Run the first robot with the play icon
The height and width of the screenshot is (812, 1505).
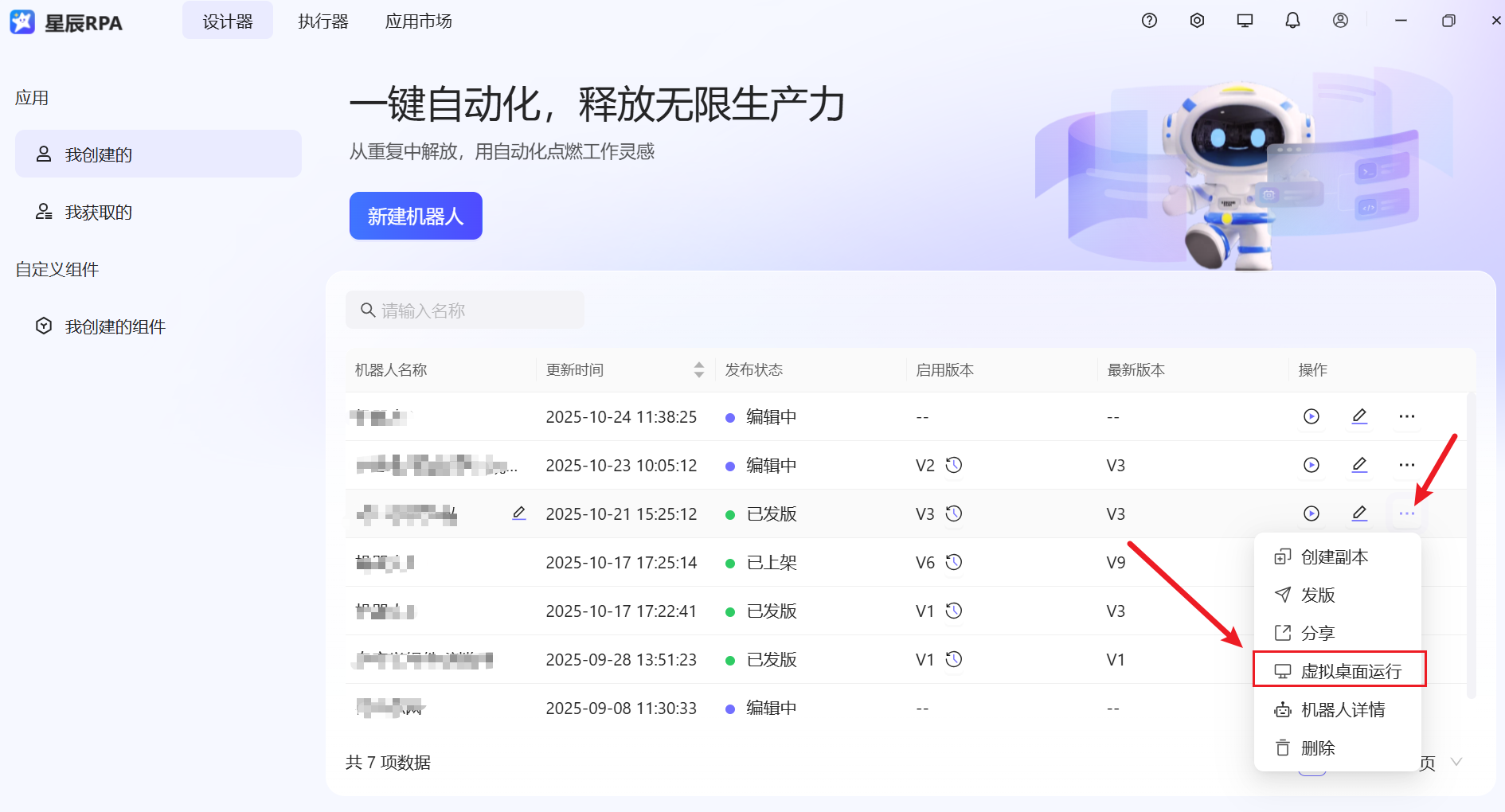[1311, 416]
